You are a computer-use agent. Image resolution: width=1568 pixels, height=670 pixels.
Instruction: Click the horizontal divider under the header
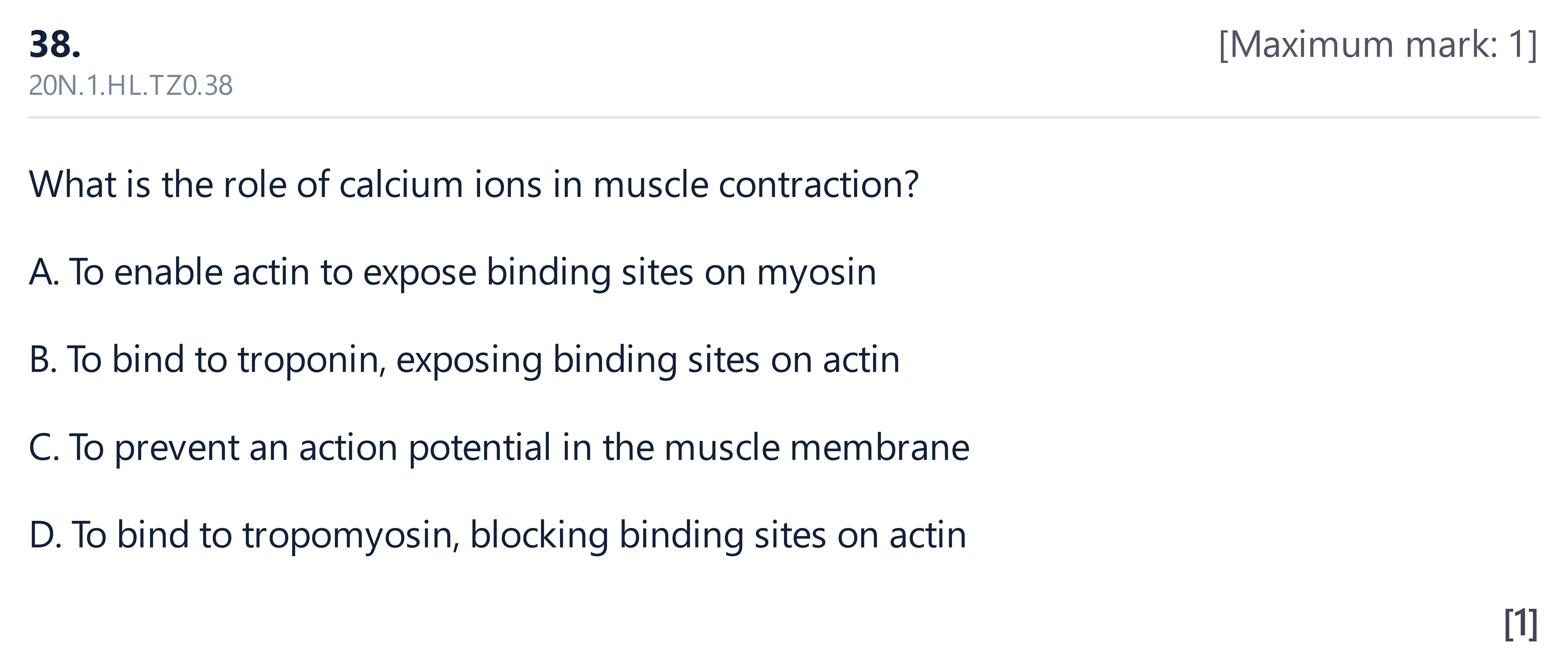784,117
